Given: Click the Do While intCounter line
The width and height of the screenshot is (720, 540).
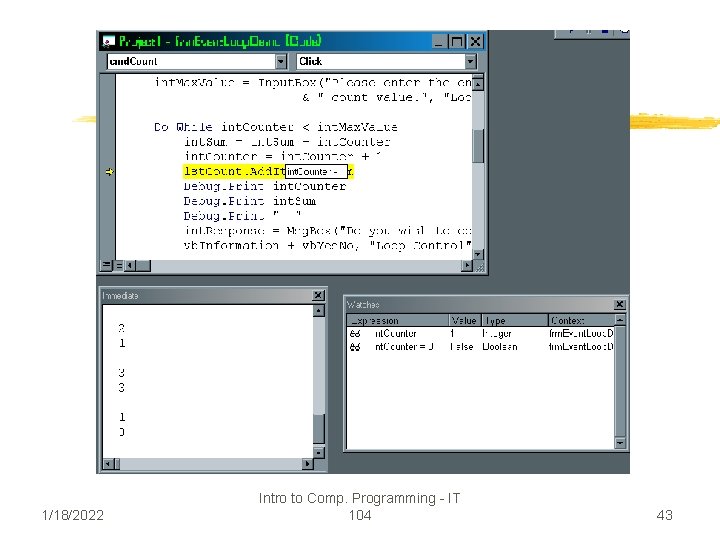Looking at the screenshot, I should point(276,127).
